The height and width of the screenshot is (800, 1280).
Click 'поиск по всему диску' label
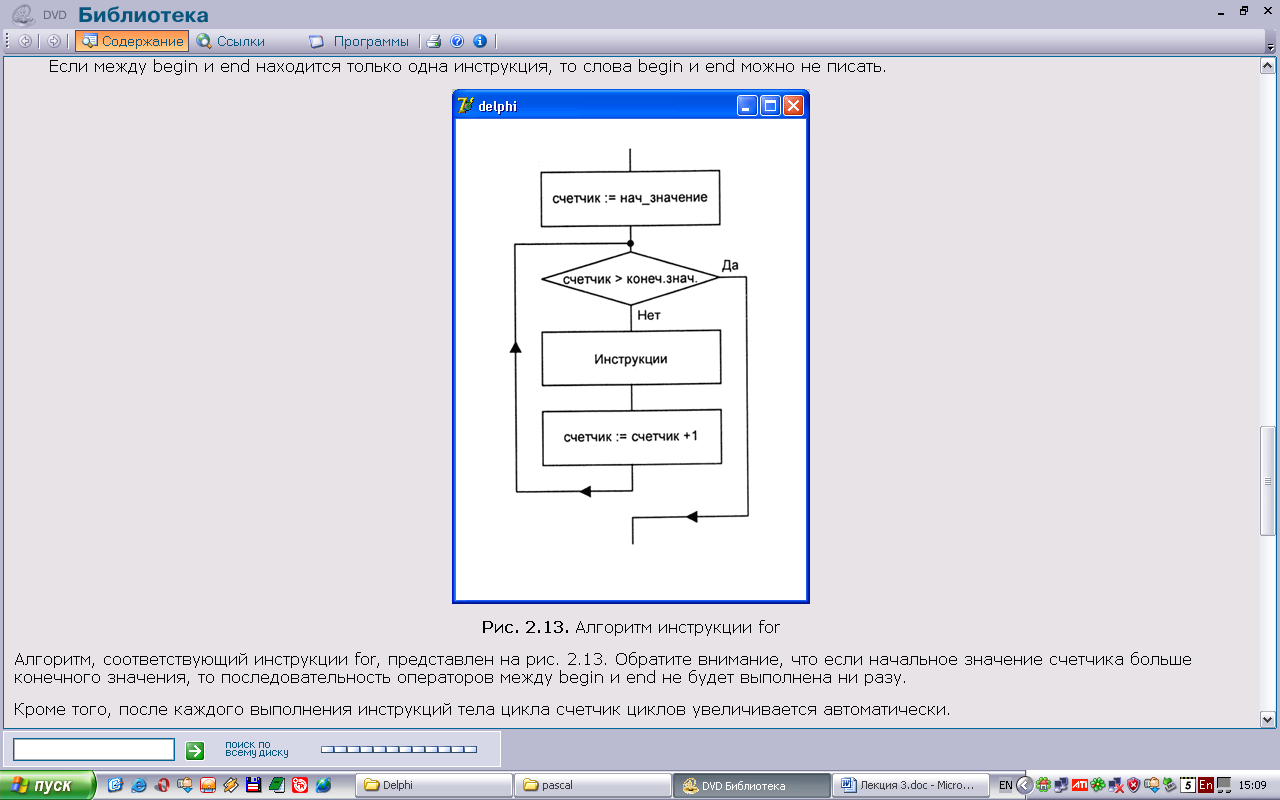tap(257, 749)
